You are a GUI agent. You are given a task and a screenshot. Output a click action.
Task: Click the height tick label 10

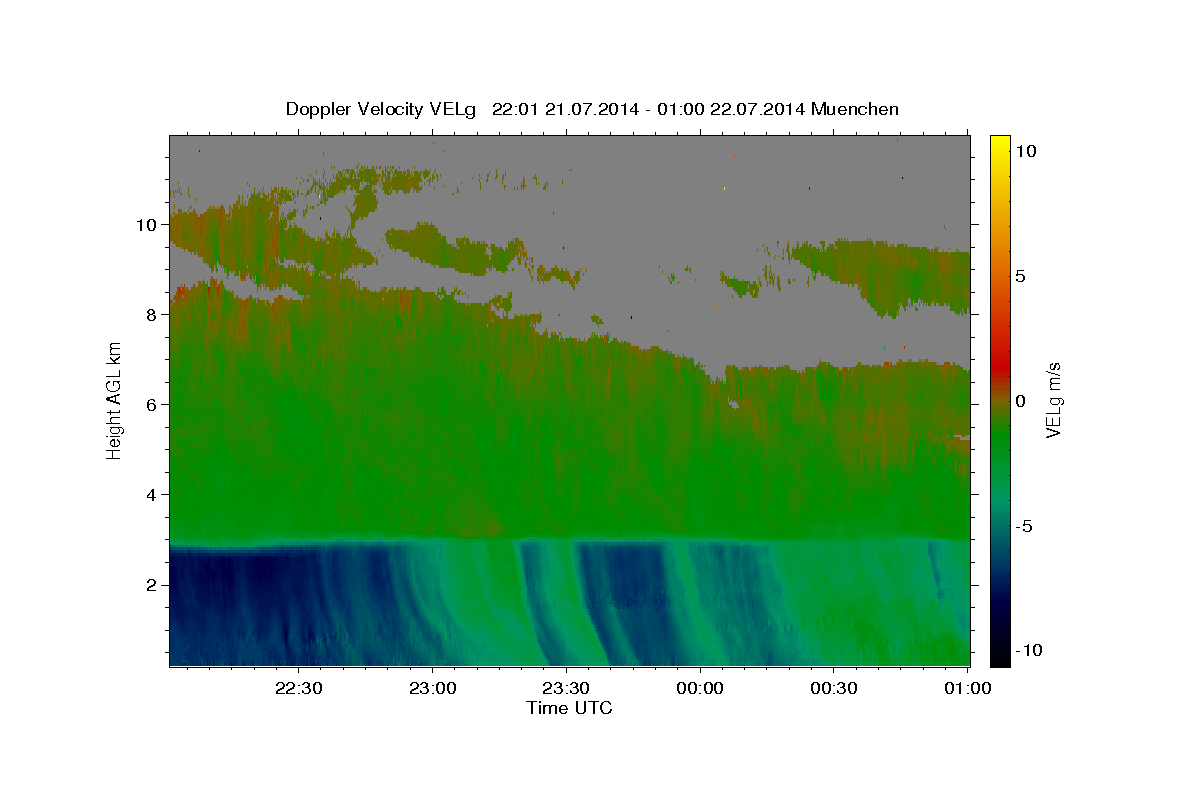click(x=147, y=225)
